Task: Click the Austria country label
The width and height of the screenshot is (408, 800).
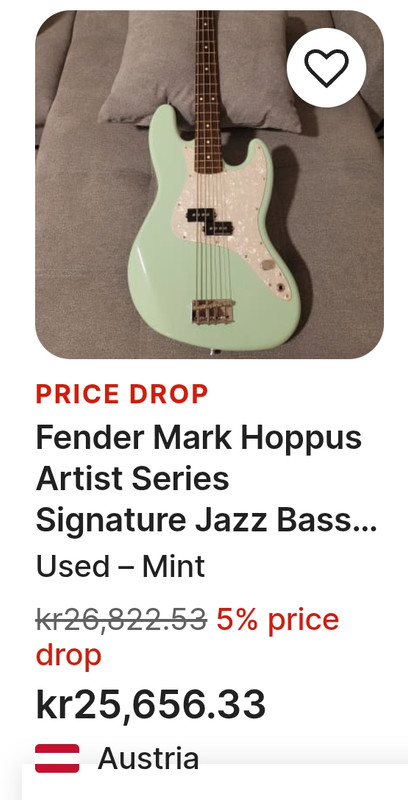Action: coord(148,758)
